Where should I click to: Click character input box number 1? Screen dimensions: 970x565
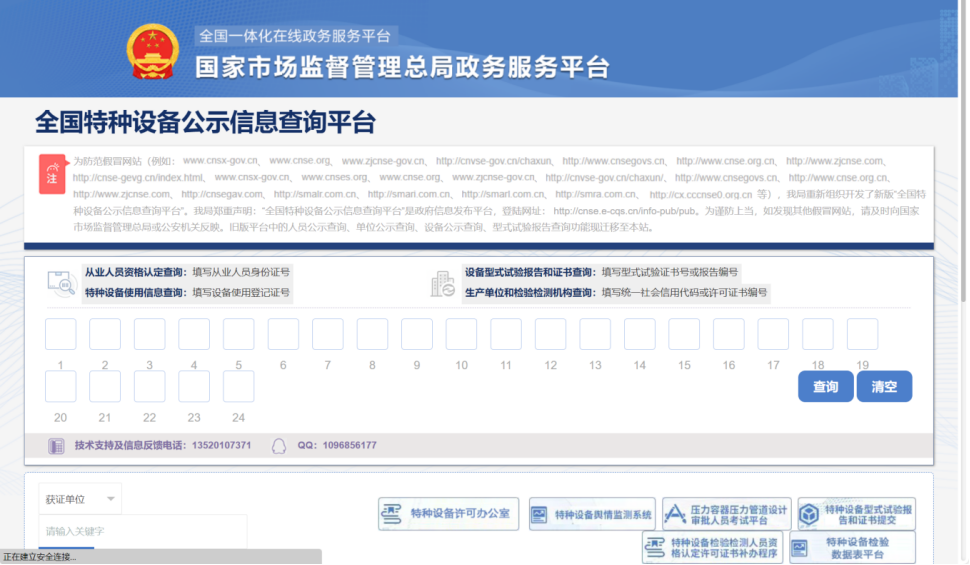[61, 334]
